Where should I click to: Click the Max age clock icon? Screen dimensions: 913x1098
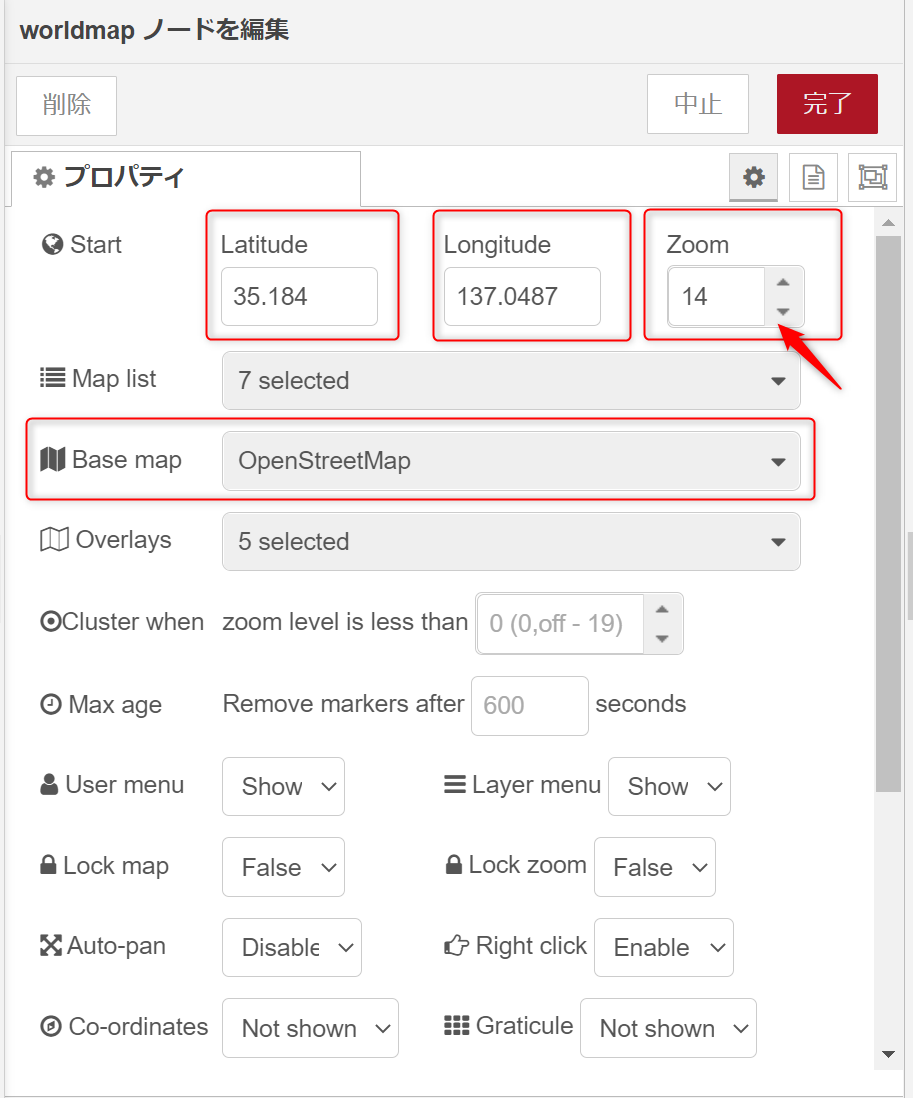pos(51,704)
